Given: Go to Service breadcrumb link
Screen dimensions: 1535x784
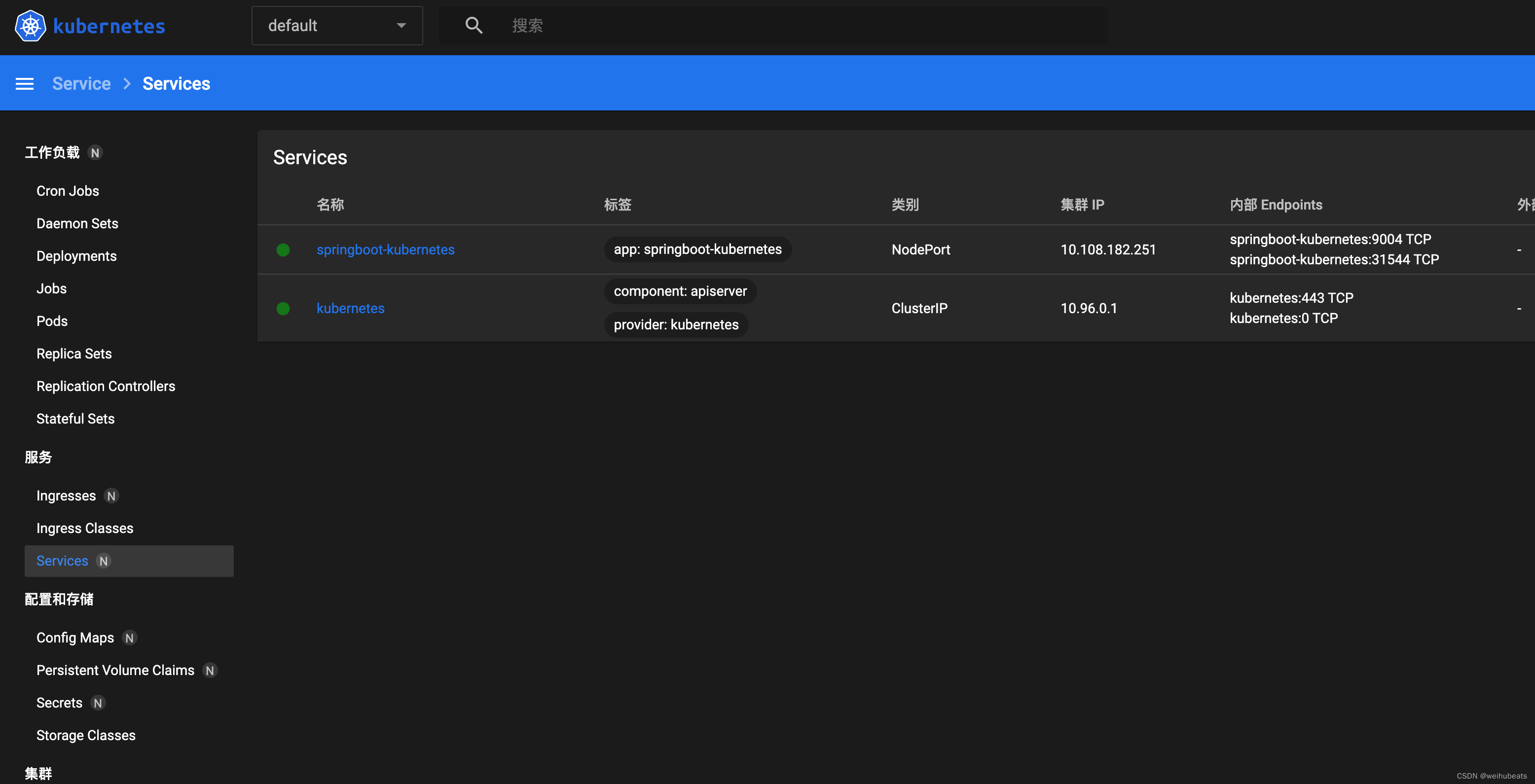Looking at the screenshot, I should click(x=82, y=83).
